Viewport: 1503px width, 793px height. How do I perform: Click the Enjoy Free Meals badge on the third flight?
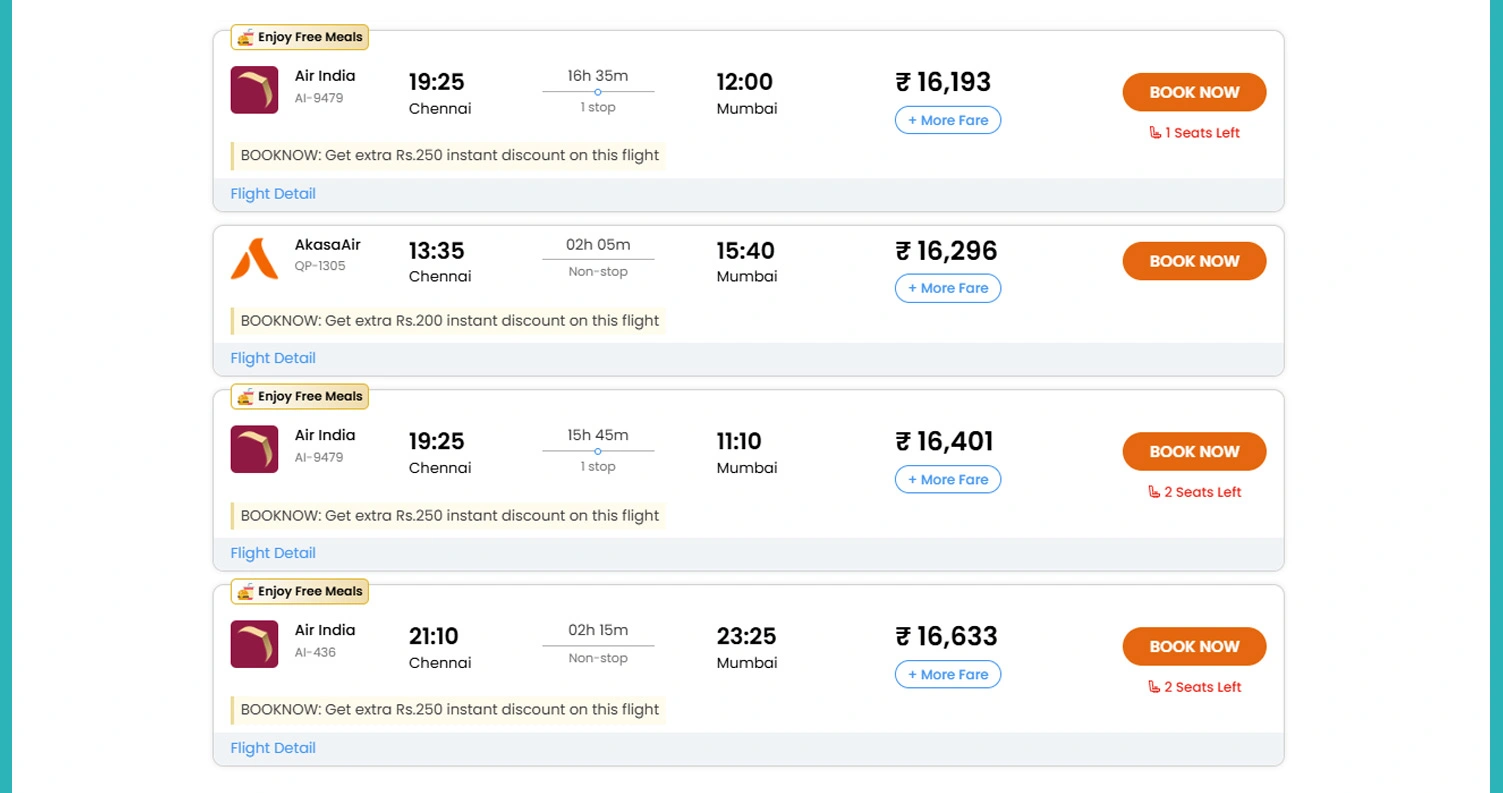[x=299, y=396]
